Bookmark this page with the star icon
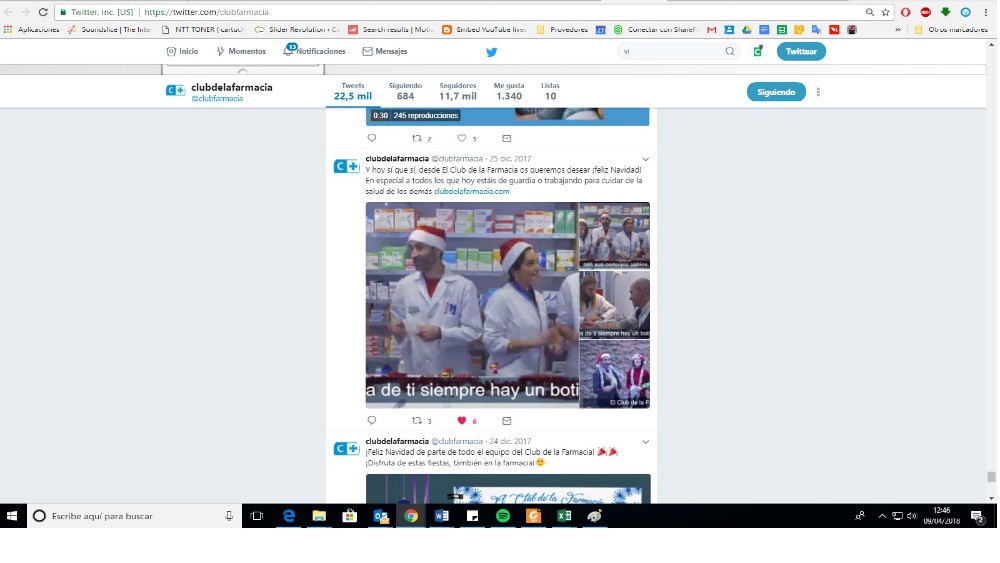The image size is (1000, 563). [885, 12]
